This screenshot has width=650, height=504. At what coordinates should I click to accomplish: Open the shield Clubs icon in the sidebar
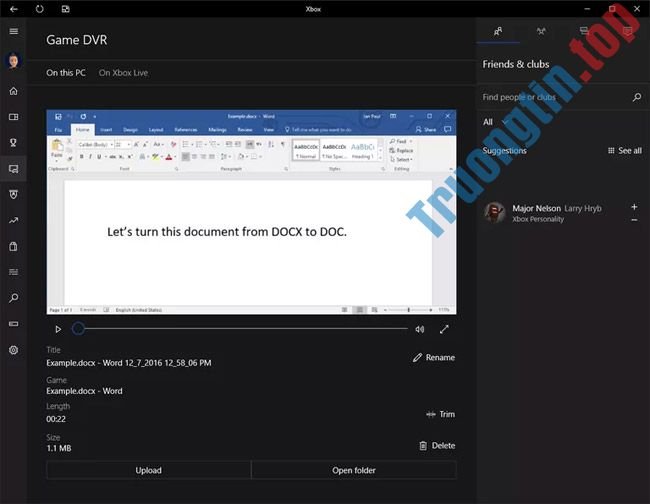click(x=13, y=194)
